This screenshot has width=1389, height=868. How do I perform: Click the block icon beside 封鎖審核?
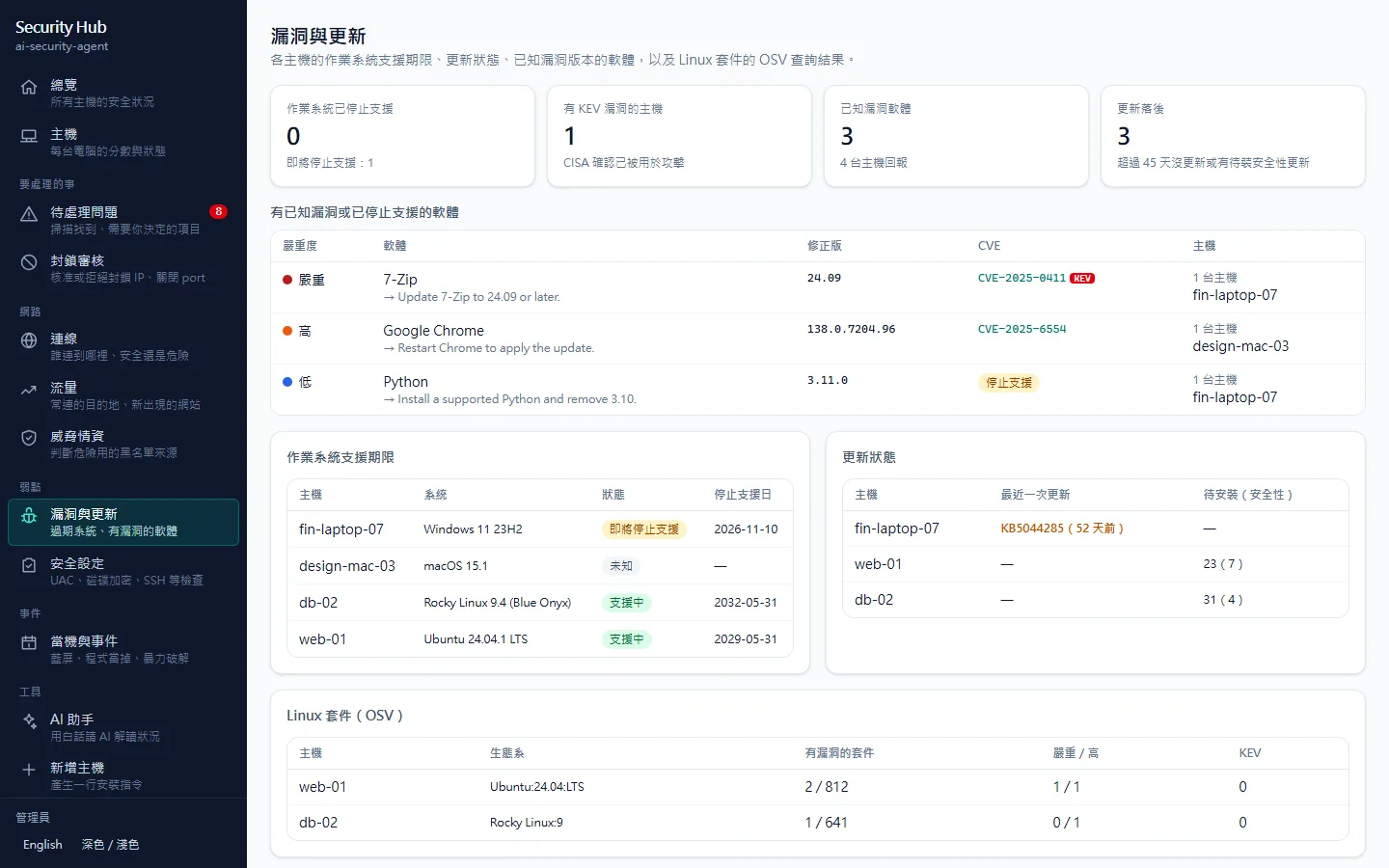point(29,262)
